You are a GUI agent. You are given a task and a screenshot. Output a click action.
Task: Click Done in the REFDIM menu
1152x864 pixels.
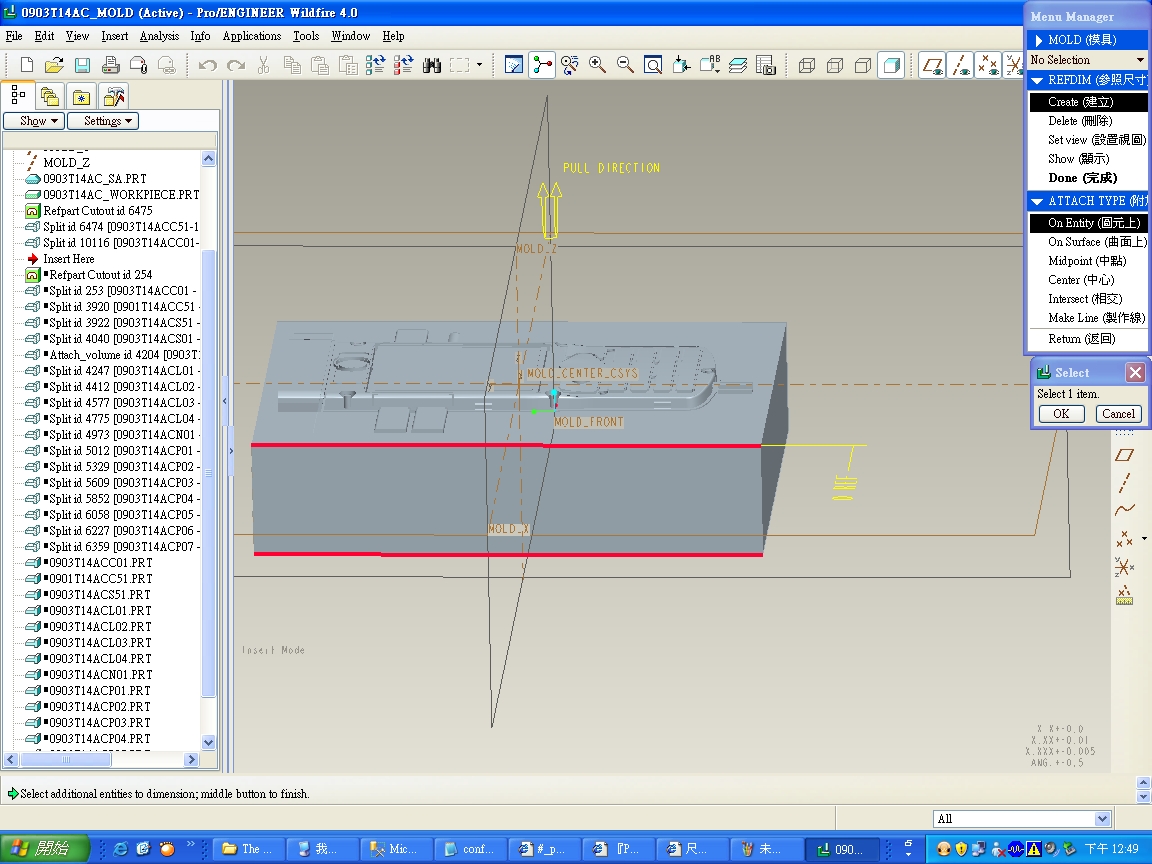pyautogui.click(x=1082, y=178)
